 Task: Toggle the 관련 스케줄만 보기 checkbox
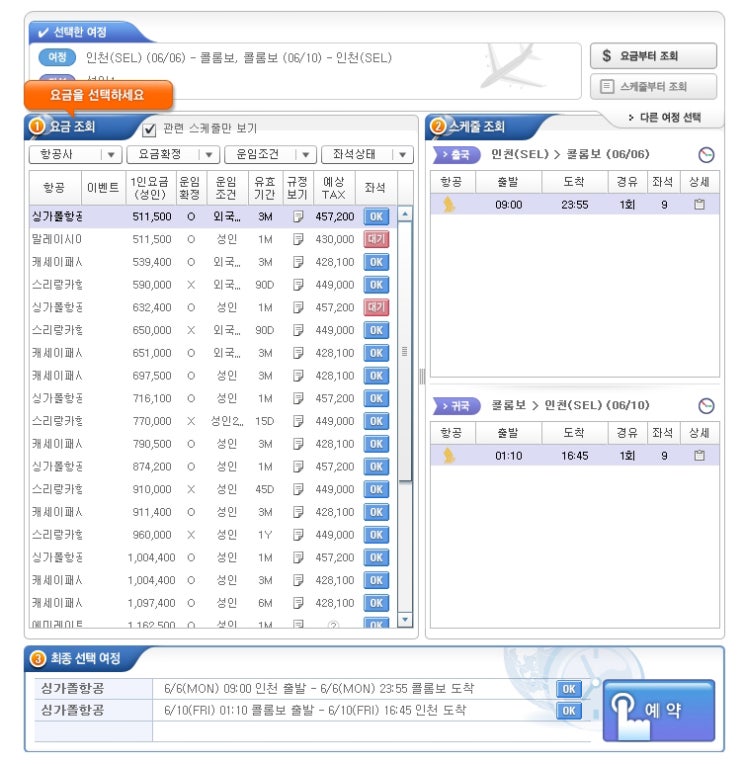(150, 129)
